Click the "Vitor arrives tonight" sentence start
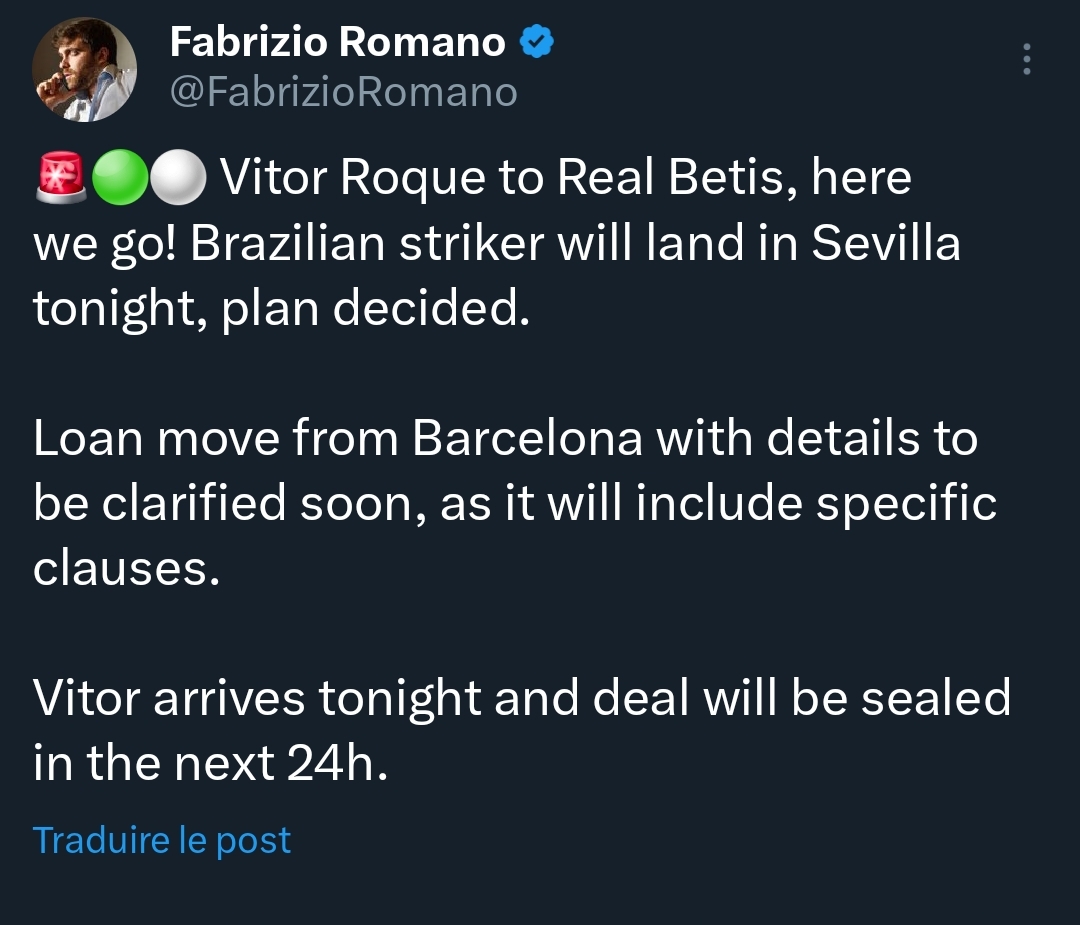This screenshot has width=1080, height=925. click(x=256, y=698)
